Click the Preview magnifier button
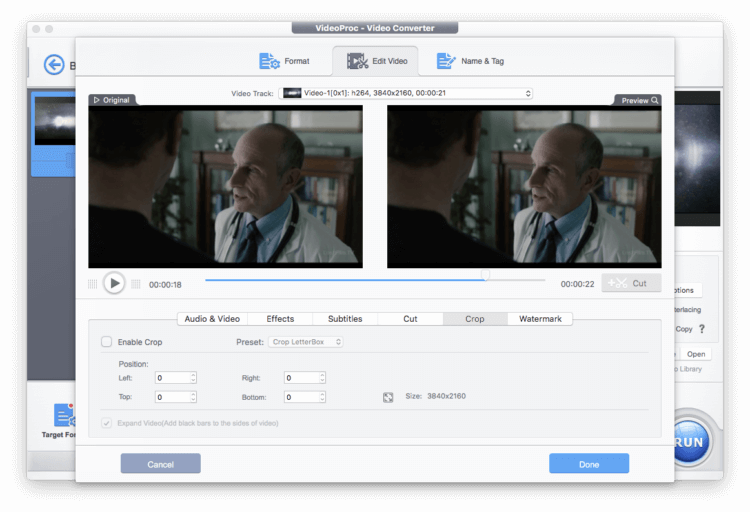 (639, 100)
